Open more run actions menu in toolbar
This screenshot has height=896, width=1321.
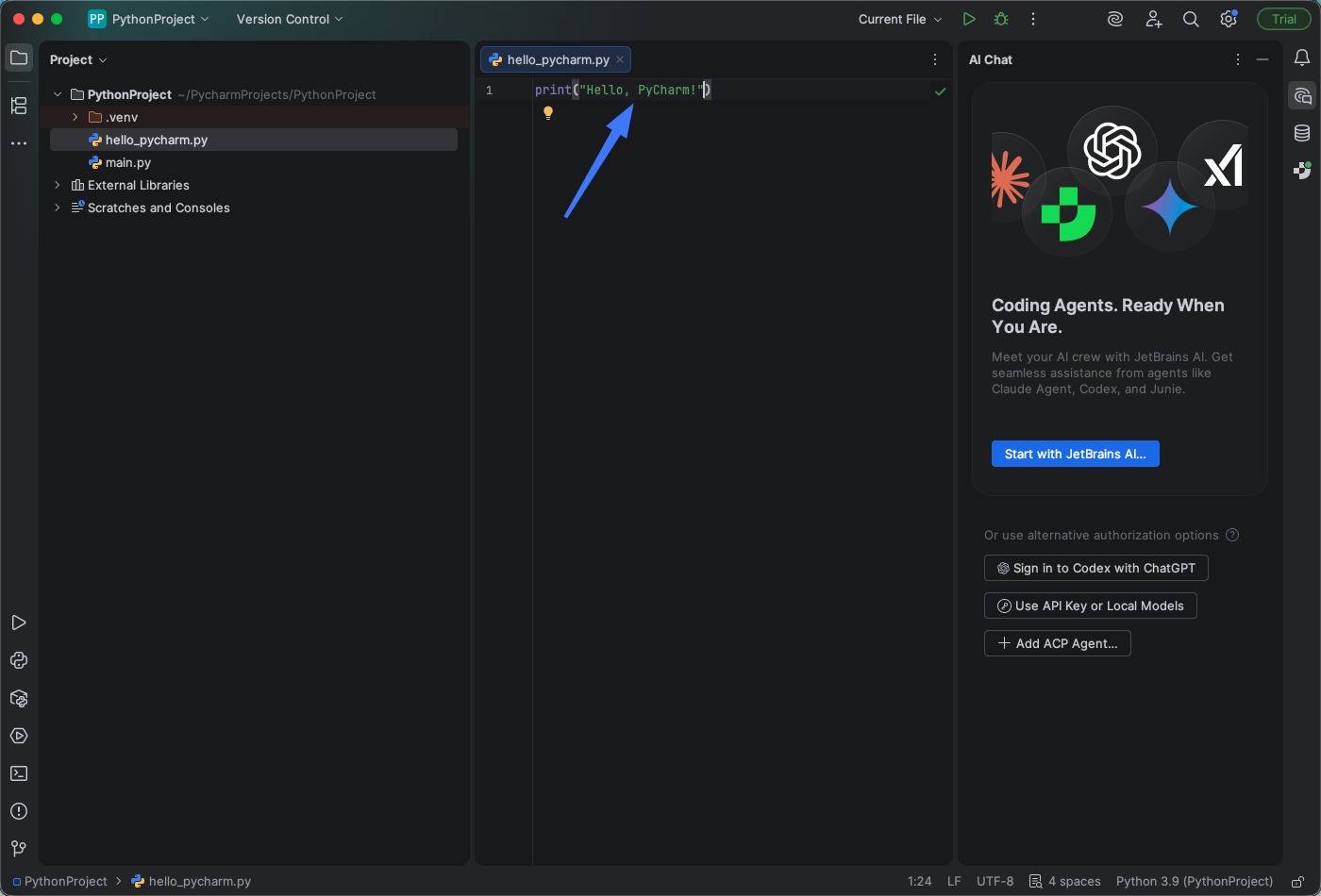coord(1033,19)
